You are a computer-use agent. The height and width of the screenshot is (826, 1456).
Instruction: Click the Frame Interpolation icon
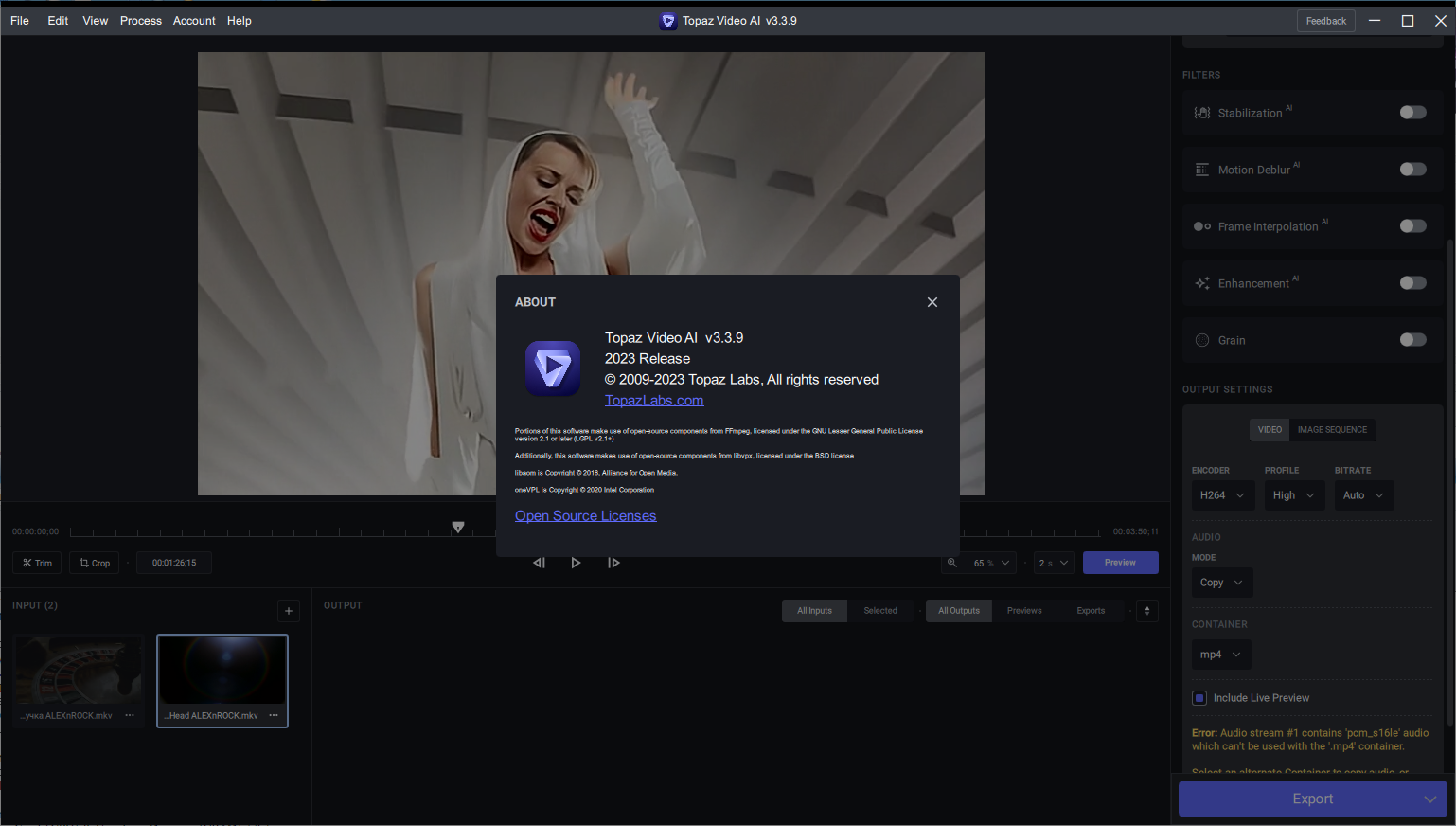click(x=1202, y=226)
